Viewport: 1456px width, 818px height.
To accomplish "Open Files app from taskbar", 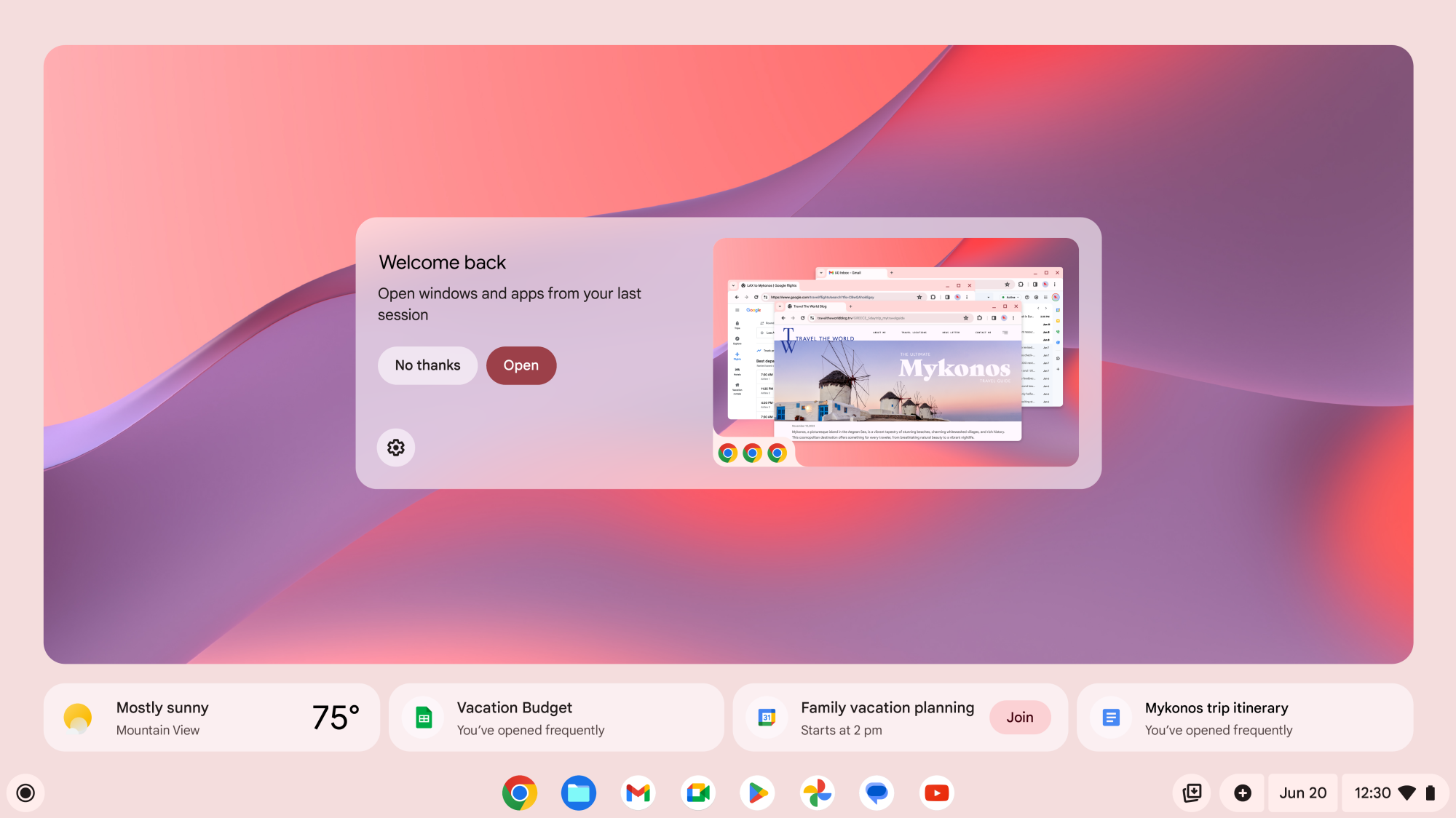I will (x=580, y=793).
